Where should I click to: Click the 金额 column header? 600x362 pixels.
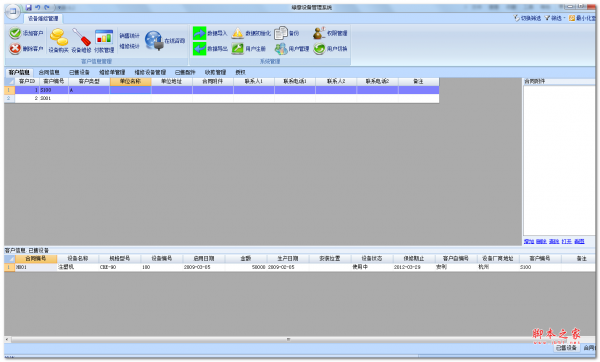click(x=246, y=259)
